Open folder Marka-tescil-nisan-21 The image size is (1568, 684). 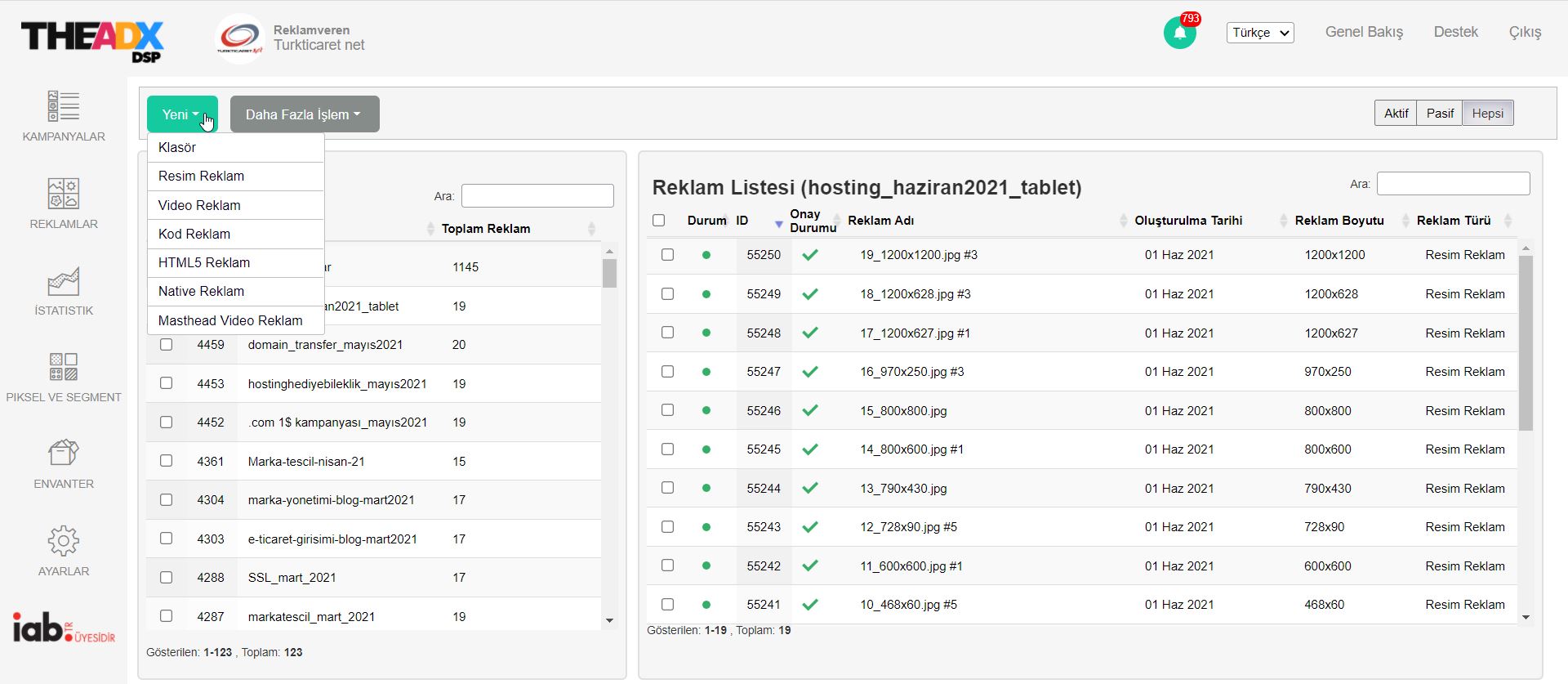tap(306, 462)
